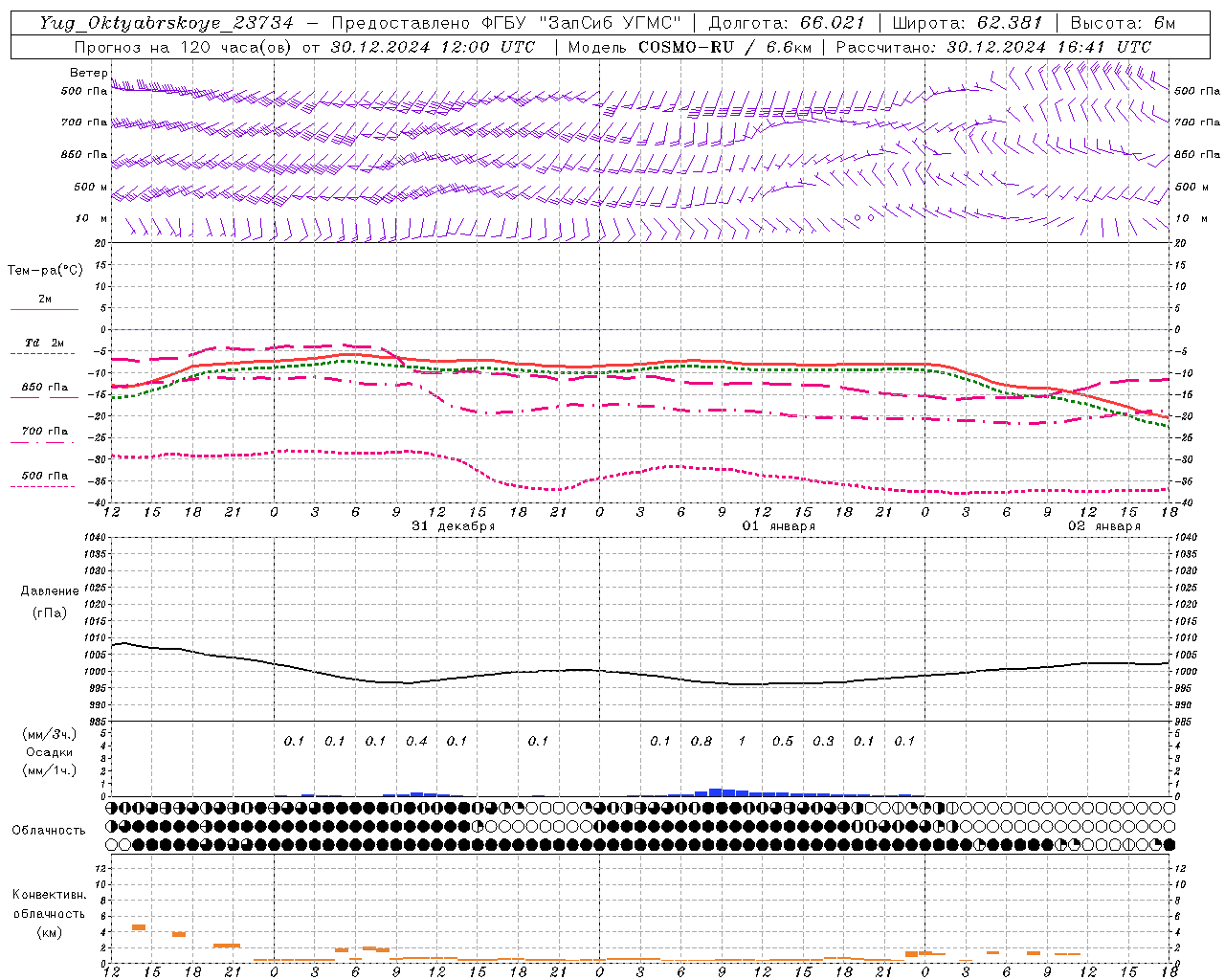Select the Td 2м legend label
Image resolution: width=1225 pixels, height=980 pixels.
tap(44, 343)
